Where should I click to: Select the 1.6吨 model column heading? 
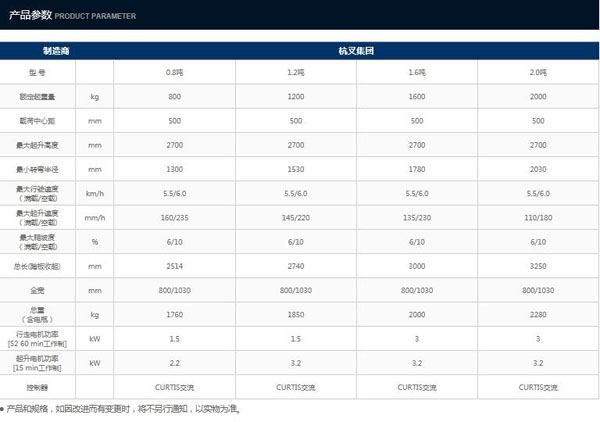click(417, 73)
